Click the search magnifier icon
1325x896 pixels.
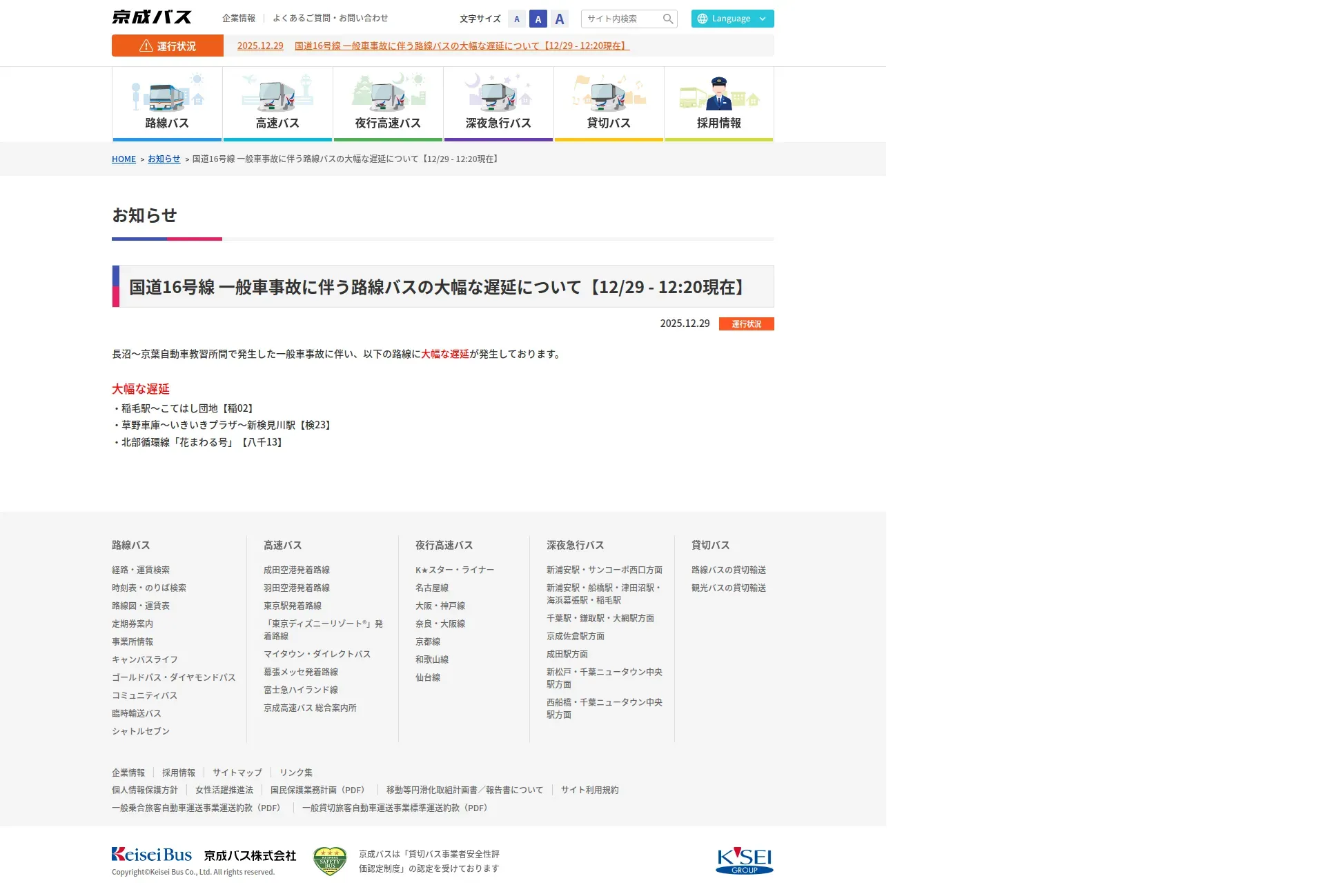667,19
